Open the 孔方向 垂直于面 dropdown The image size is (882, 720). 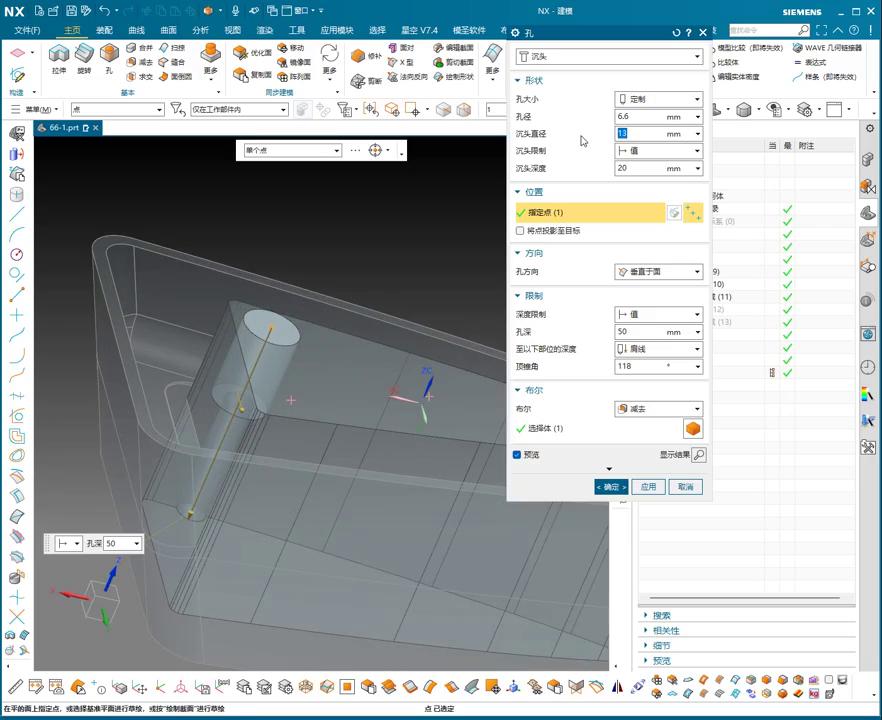[x=658, y=272]
